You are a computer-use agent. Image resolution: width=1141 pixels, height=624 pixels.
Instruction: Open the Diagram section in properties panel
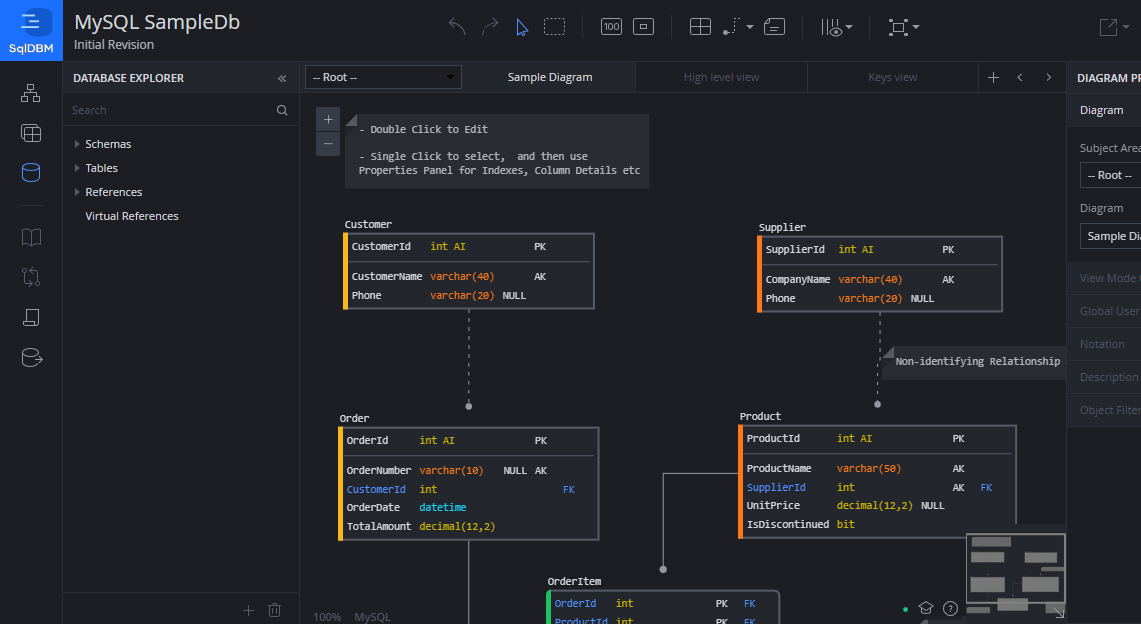tap(1104, 110)
